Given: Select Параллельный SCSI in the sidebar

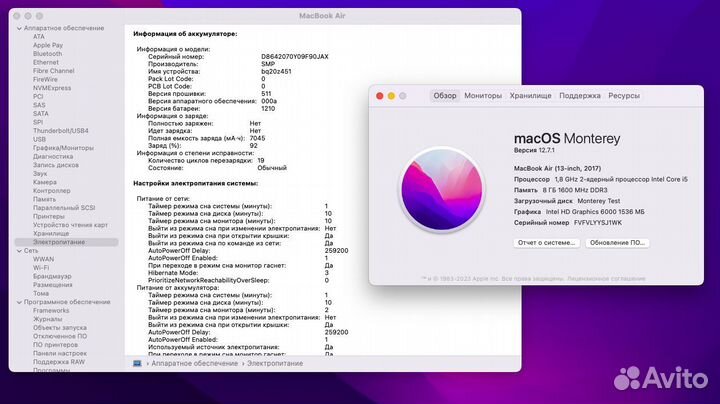Looking at the screenshot, I should click(64, 208).
